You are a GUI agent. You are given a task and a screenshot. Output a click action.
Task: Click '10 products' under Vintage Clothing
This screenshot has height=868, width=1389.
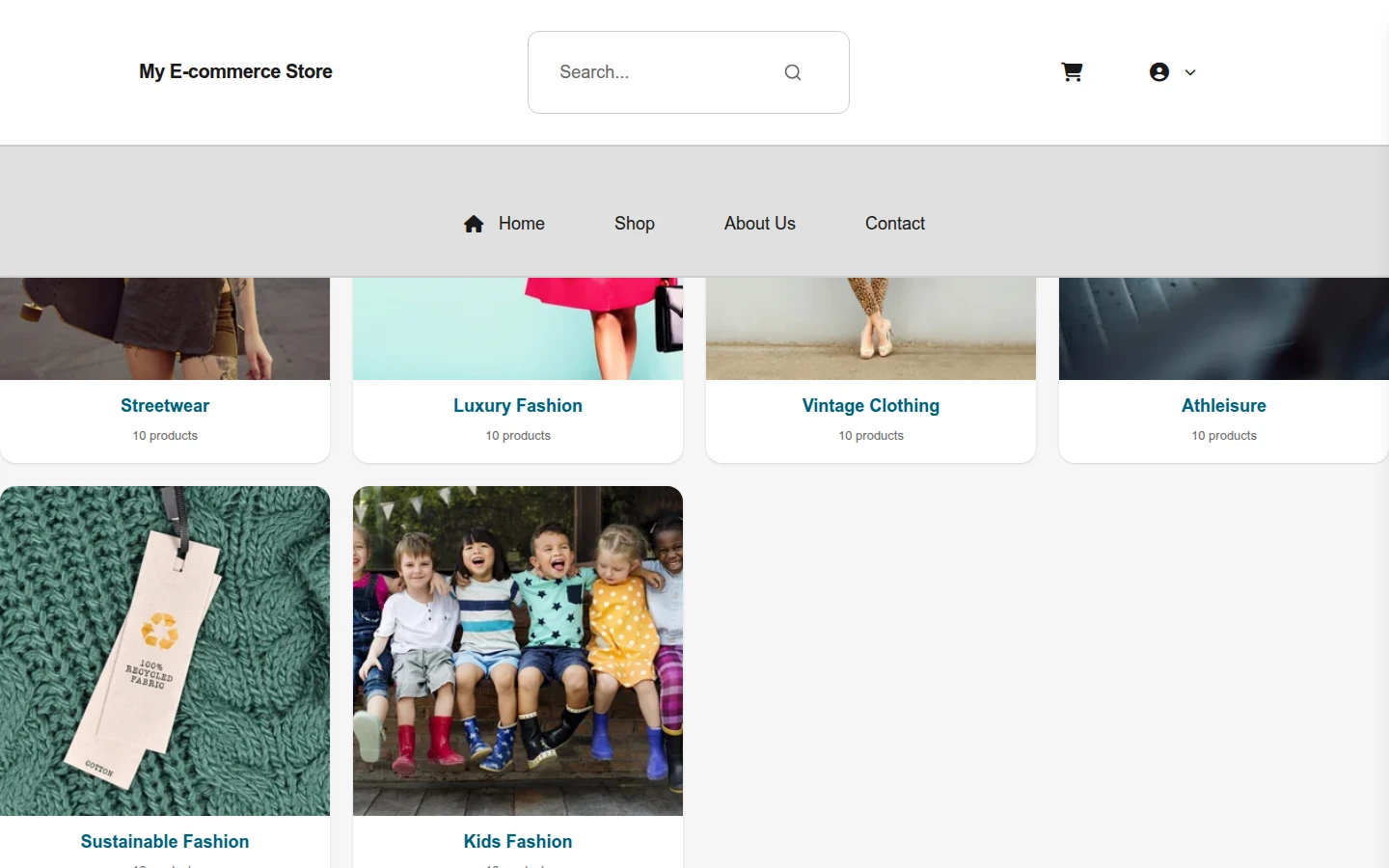point(871,436)
